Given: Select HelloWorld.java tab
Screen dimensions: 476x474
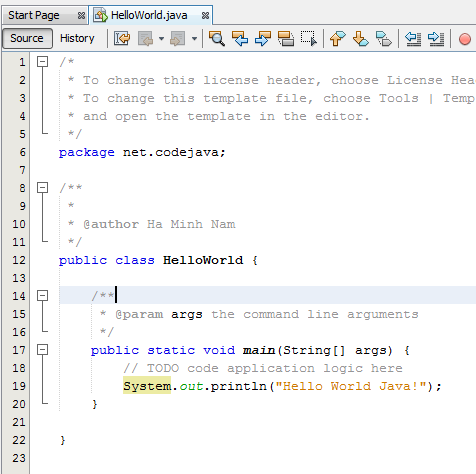Looking at the screenshot, I should coord(149,15).
